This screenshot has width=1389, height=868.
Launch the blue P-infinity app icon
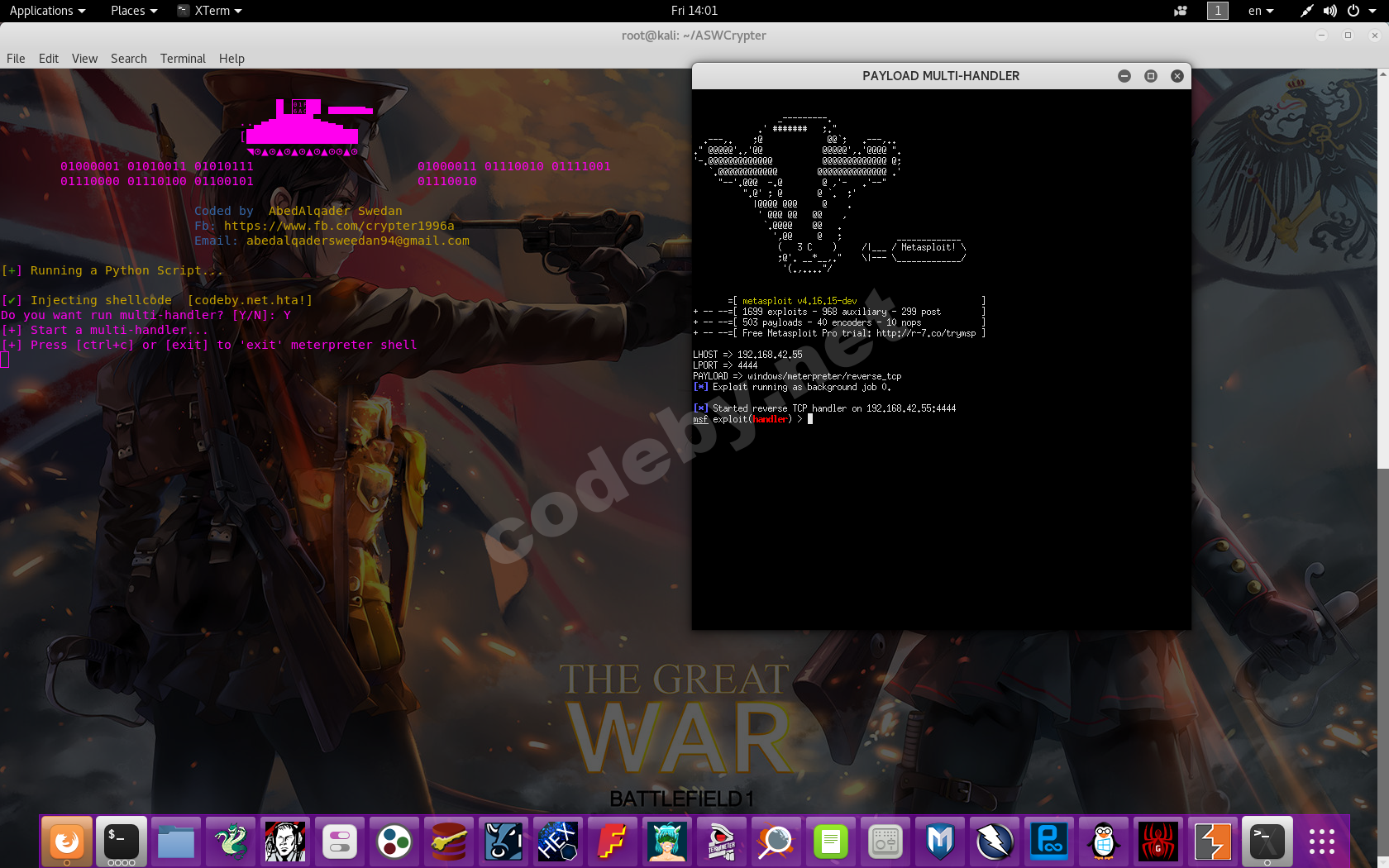[x=1049, y=842]
